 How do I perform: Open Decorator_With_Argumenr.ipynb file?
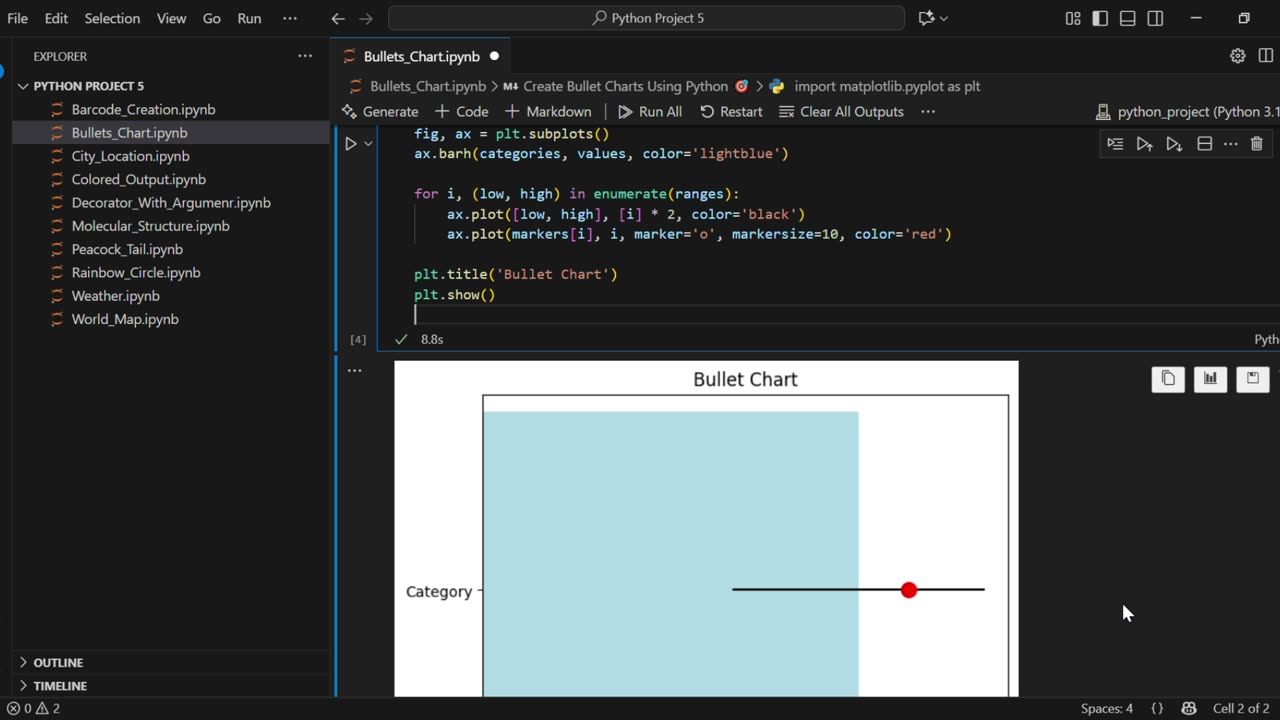click(171, 202)
